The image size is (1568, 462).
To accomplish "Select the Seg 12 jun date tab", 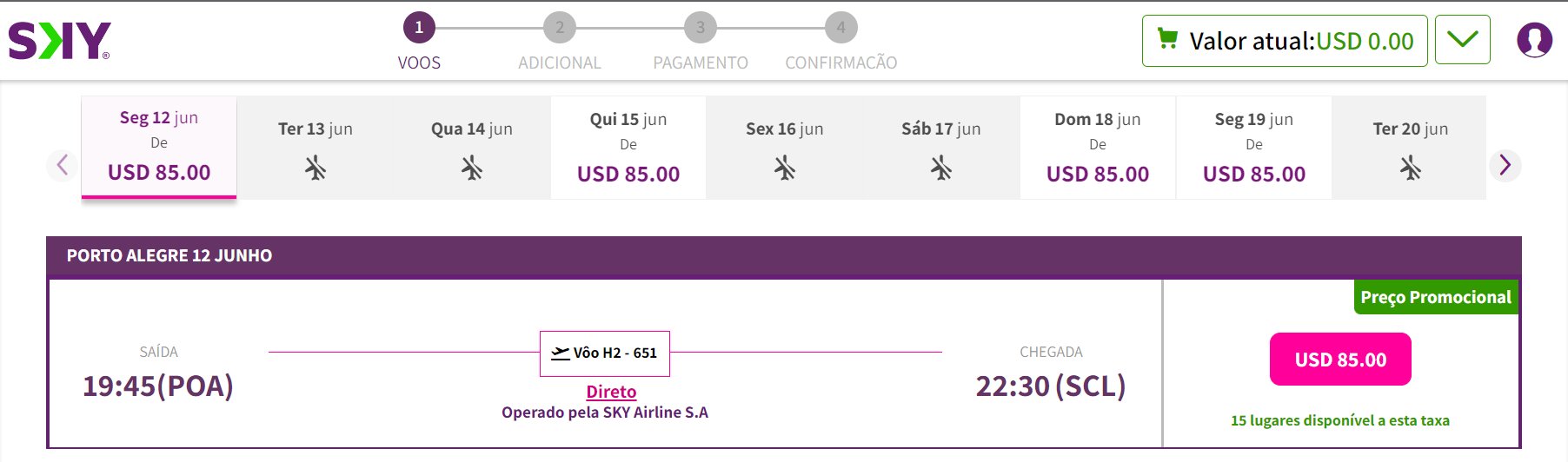I will pos(159,147).
